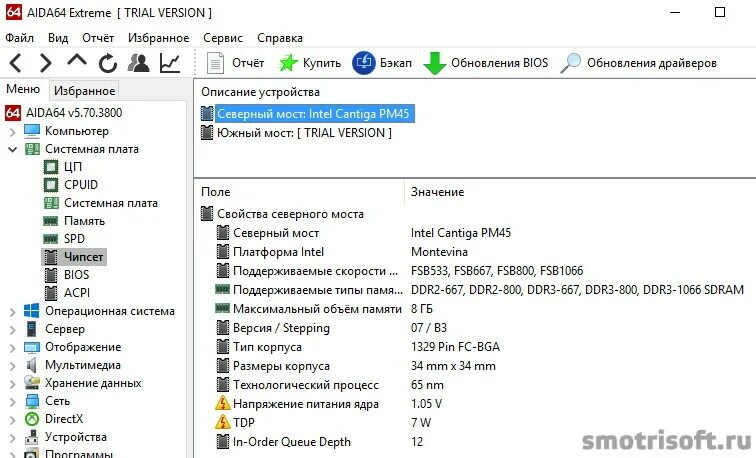
Task: Open the Файл menu
Action: [19, 38]
